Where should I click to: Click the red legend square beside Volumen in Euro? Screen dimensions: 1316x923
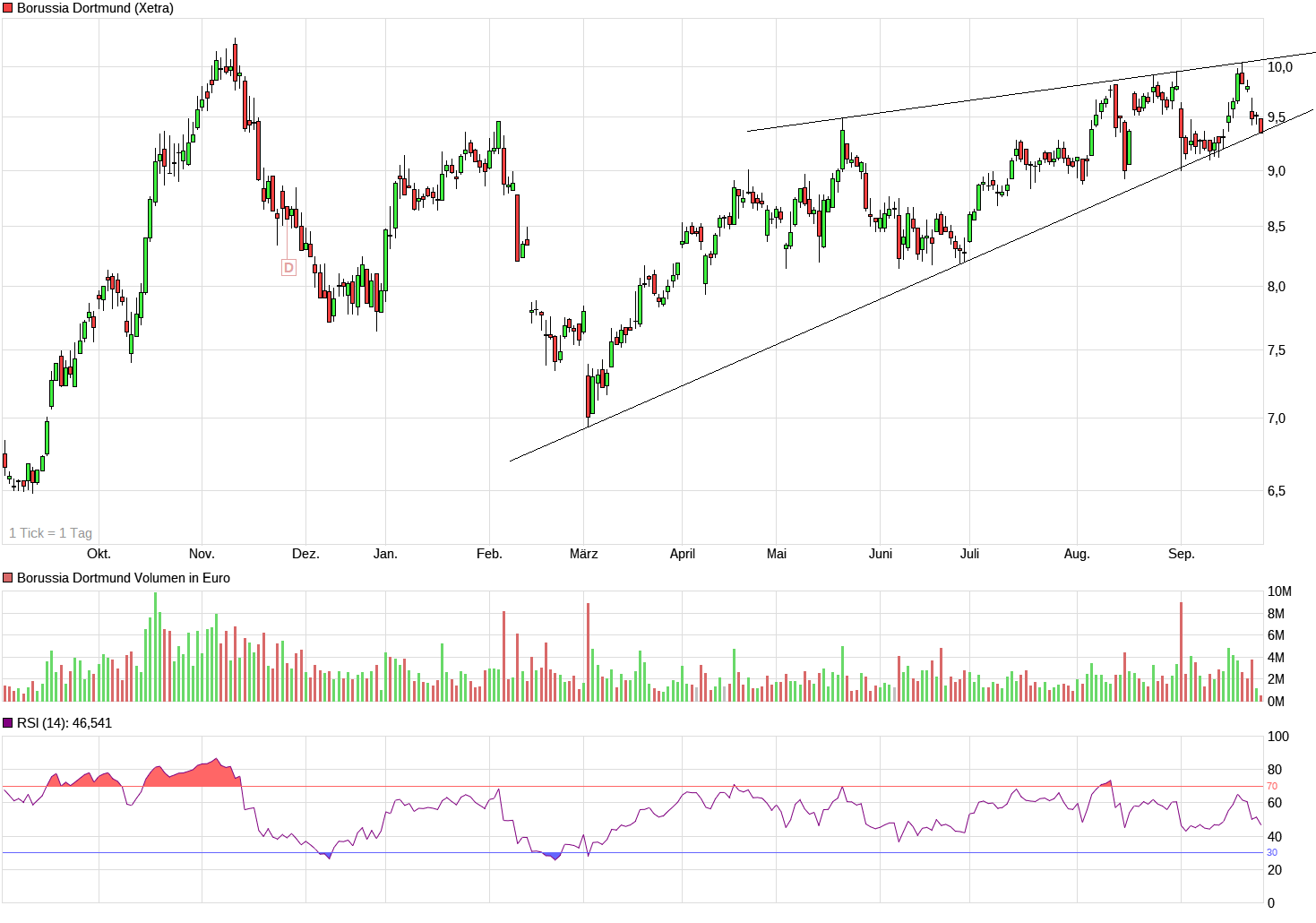8,578
